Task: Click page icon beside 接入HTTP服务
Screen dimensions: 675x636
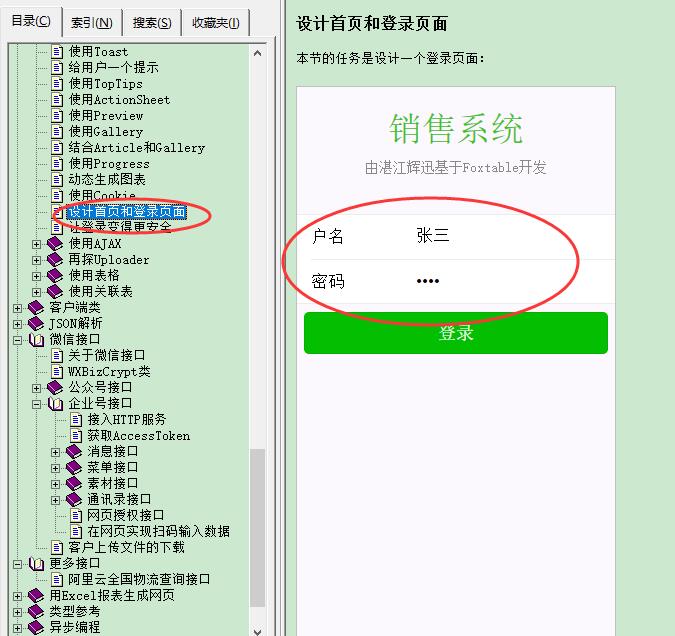Action: tap(76, 419)
